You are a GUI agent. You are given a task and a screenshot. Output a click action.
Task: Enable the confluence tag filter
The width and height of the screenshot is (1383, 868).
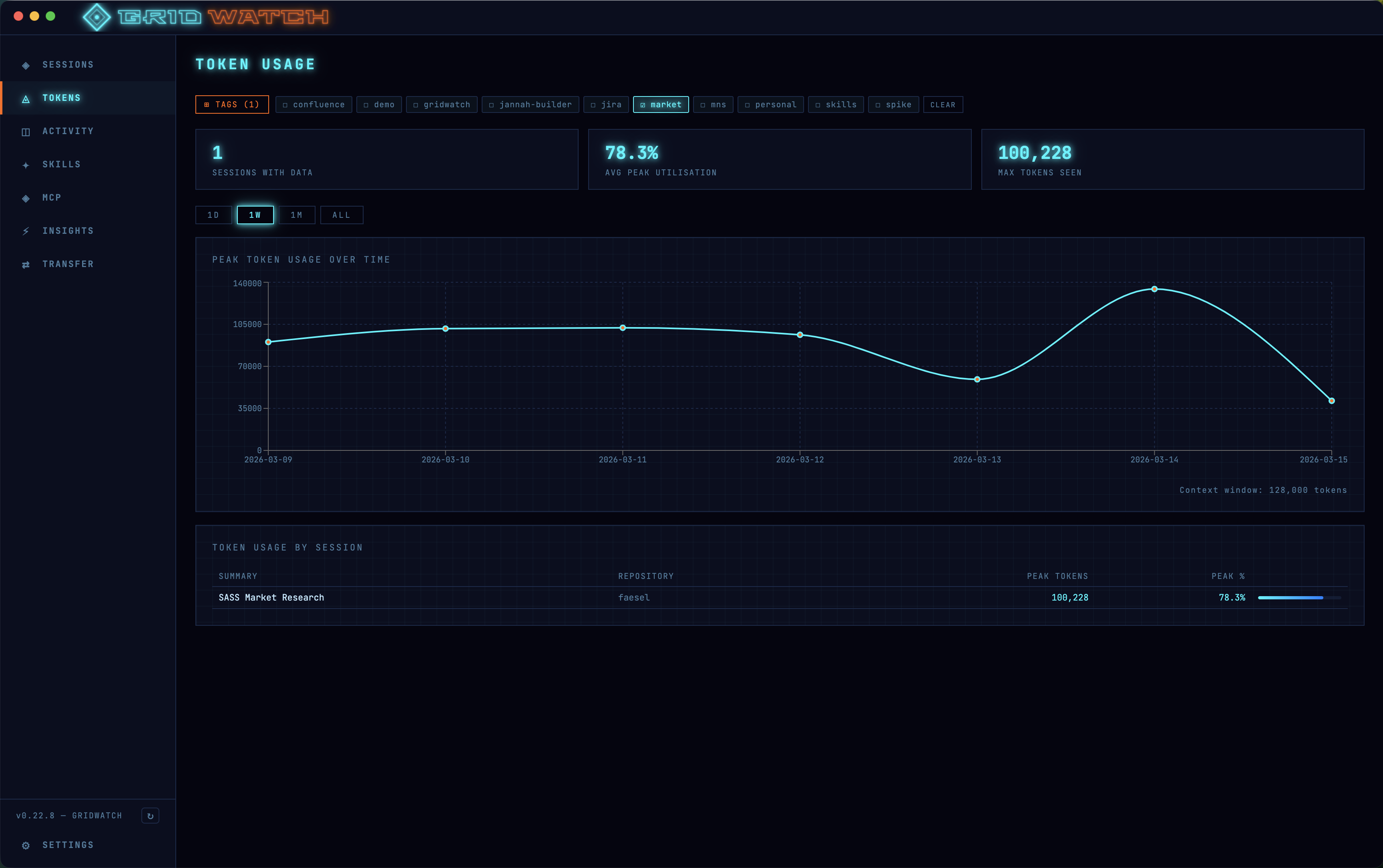(x=314, y=104)
